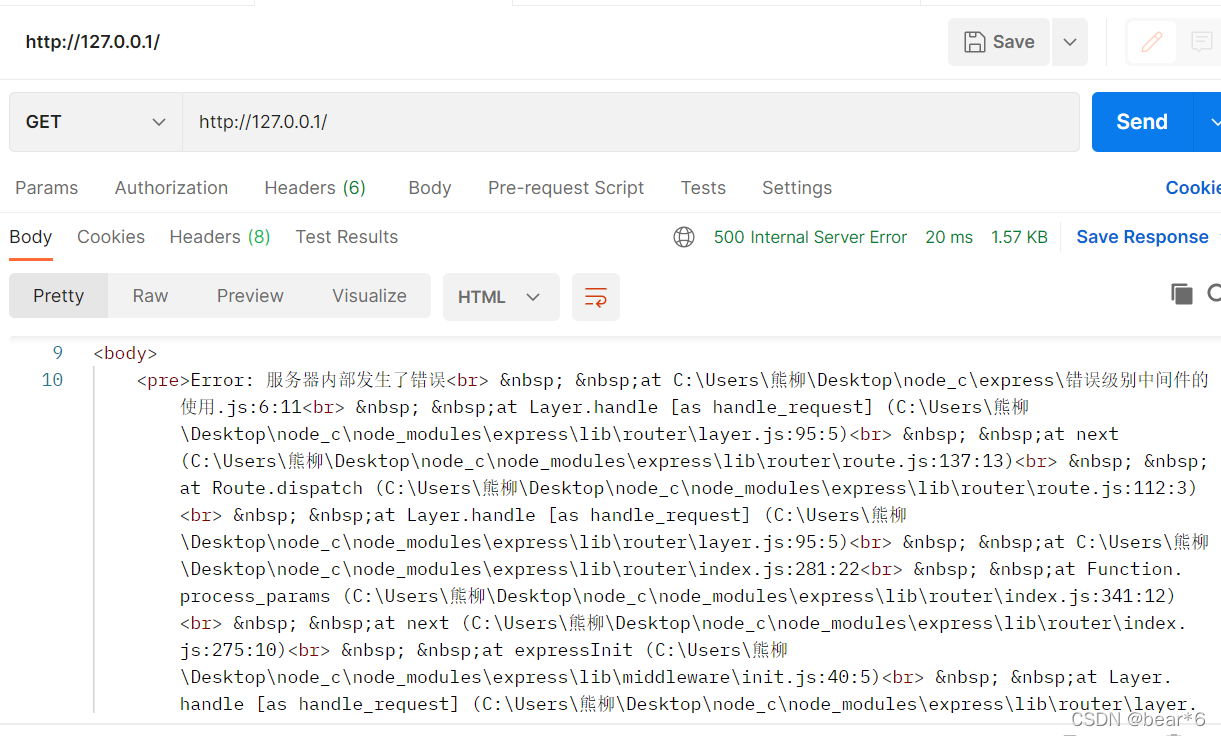
Task: Select the response Headers (8) tab
Action: pyautogui.click(x=220, y=237)
